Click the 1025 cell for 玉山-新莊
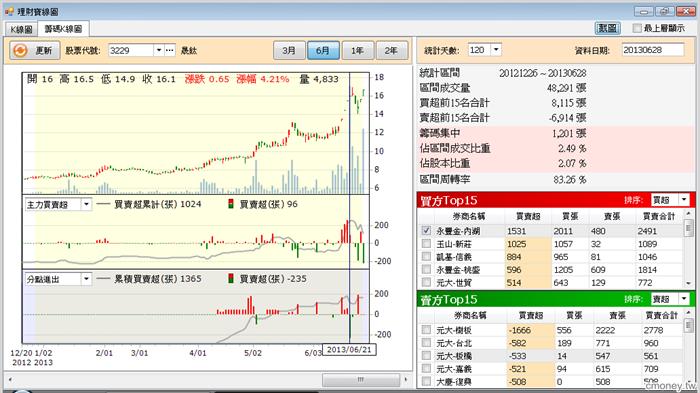The width and height of the screenshot is (700, 393). coord(527,244)
